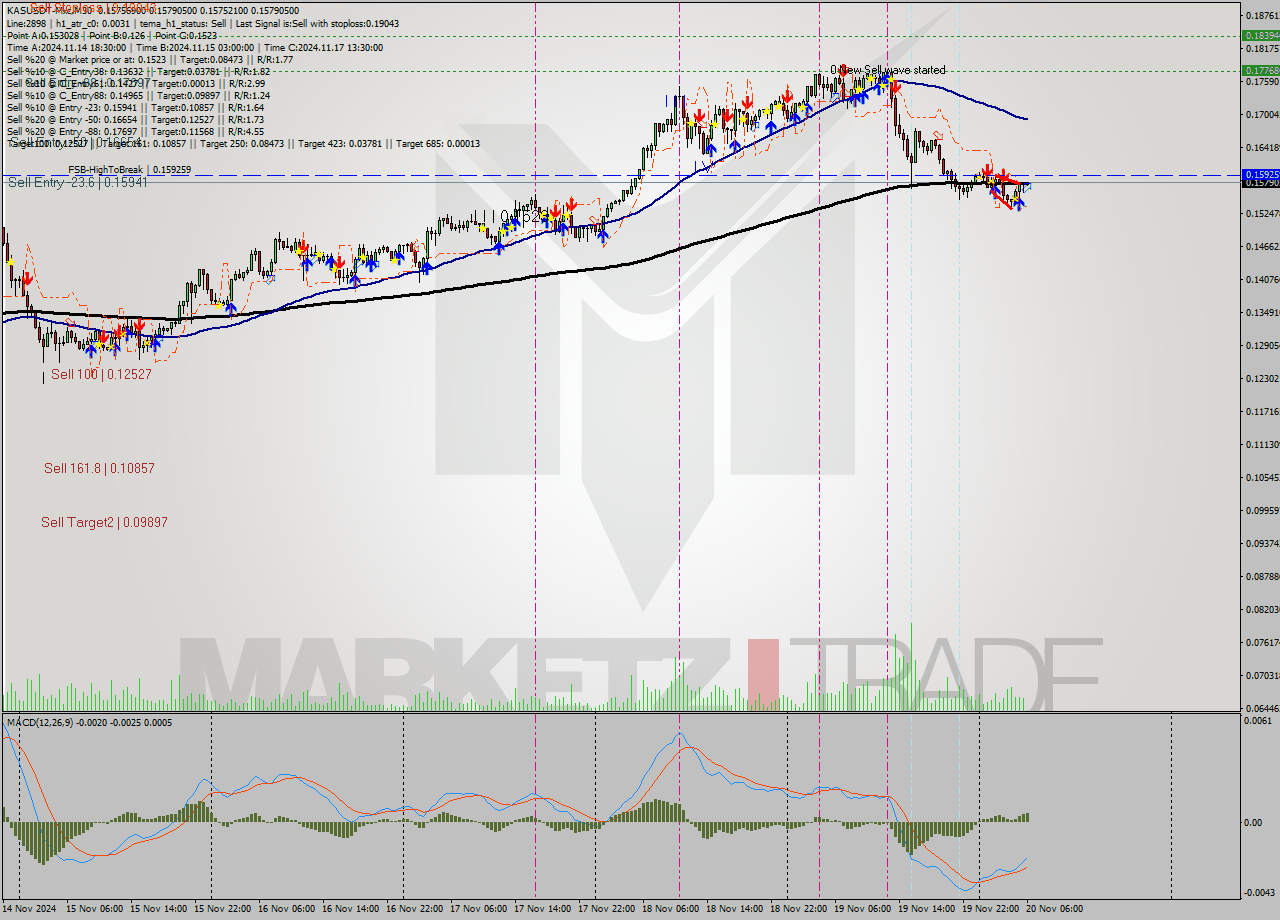Click the green 0.17768 price tag

click(1260, 71)
